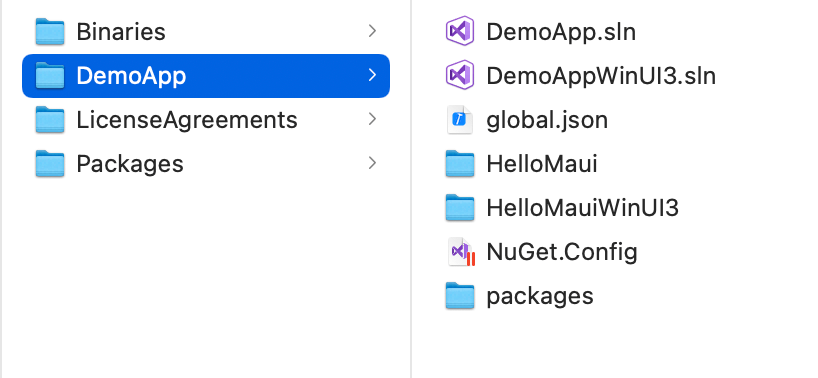
Task: Select the HelloMaui folder name
Action: point(542,164)
